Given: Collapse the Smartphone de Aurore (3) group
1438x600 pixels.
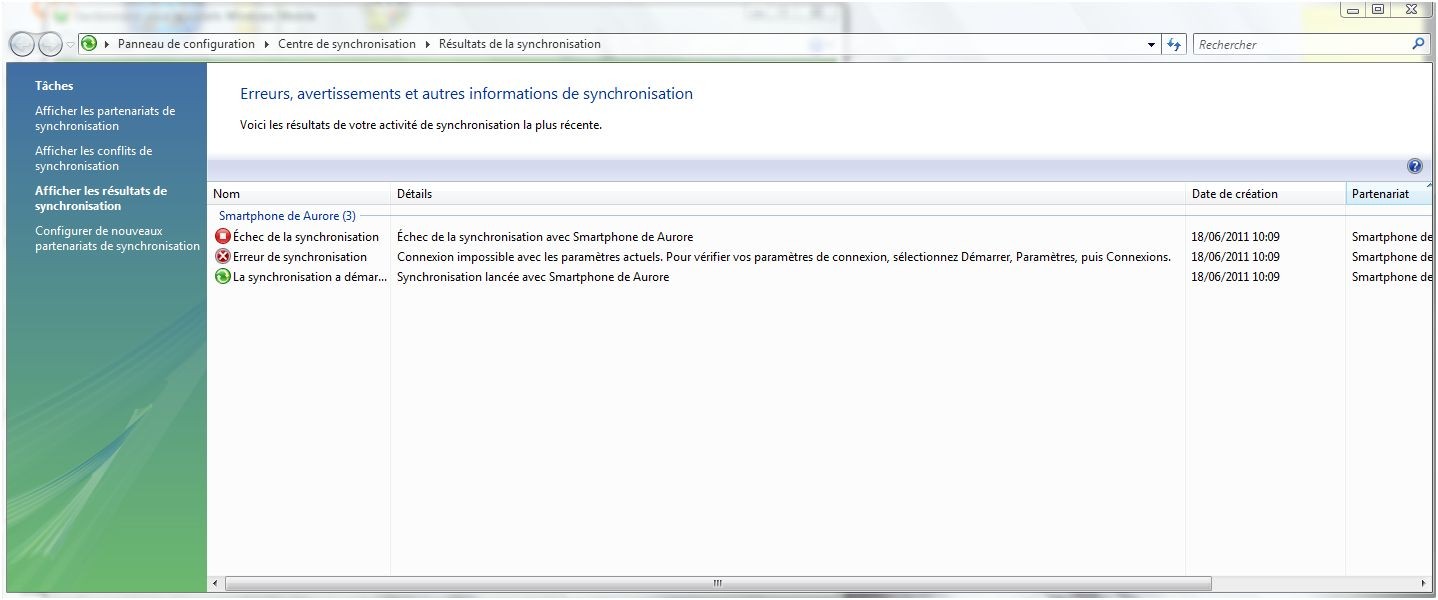Looking at the screenshot, I should [x=287, y=216].
